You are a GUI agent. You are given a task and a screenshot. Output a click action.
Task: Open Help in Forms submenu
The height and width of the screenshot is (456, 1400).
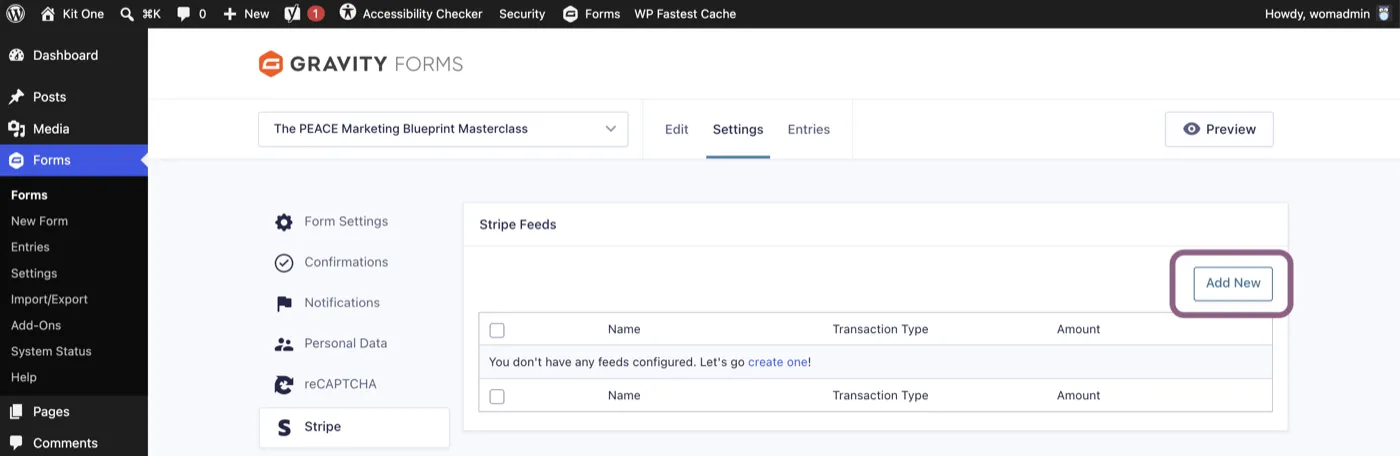pyautogui.click(x=24, y=377)
